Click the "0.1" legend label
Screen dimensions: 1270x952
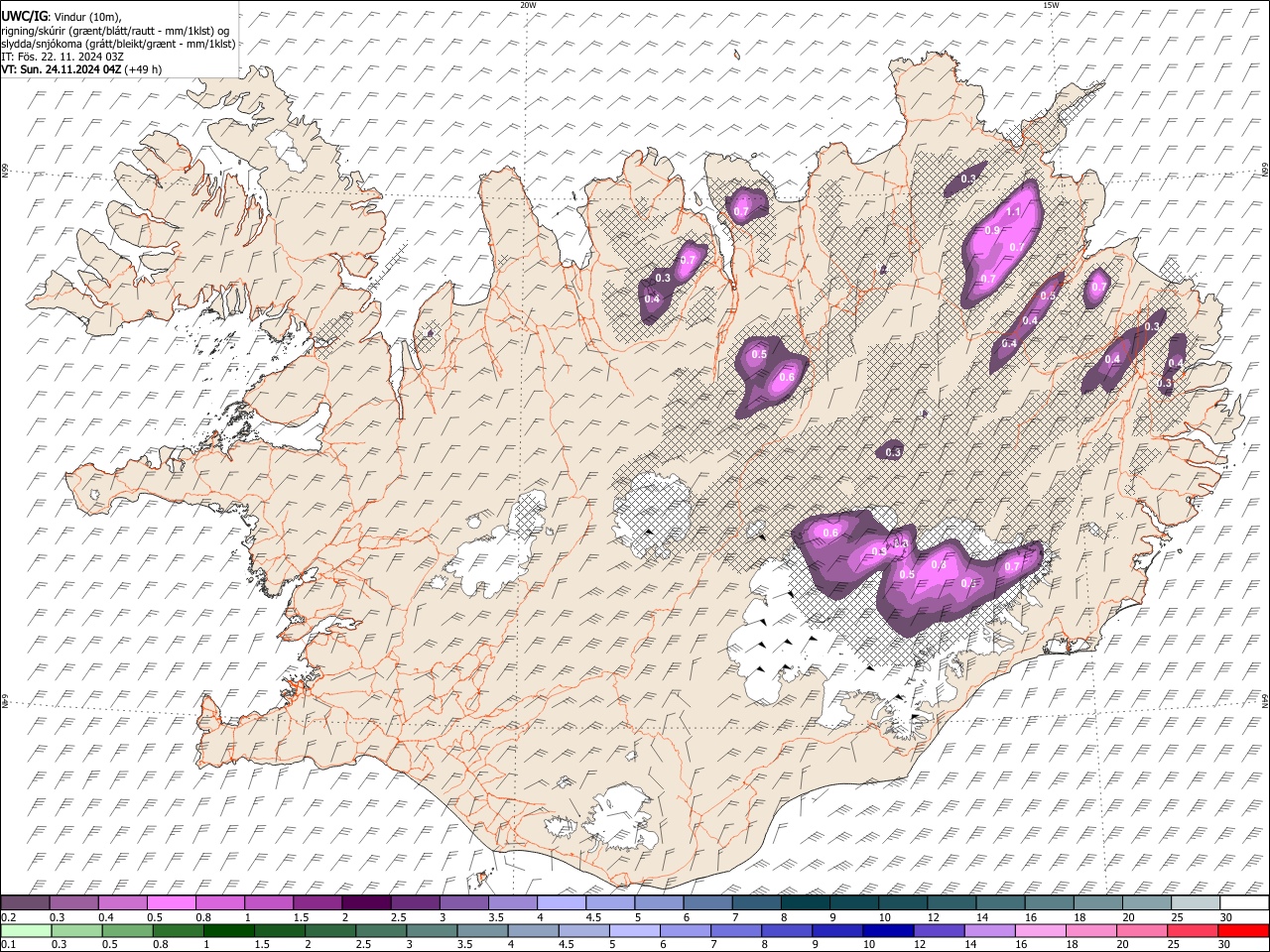pos(7,944)
